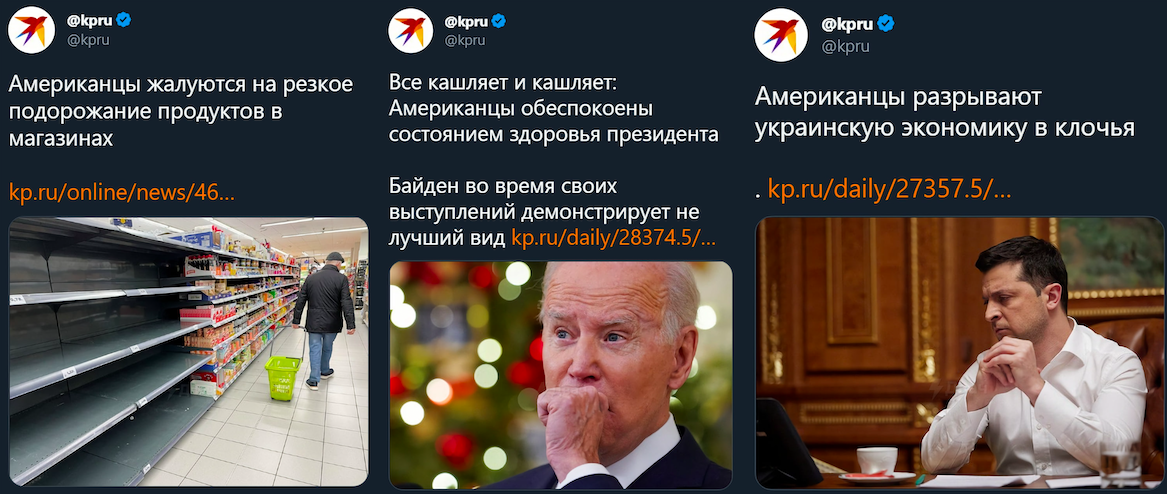Click the bold @kpru display name on the third tweet

click(847, 25)
